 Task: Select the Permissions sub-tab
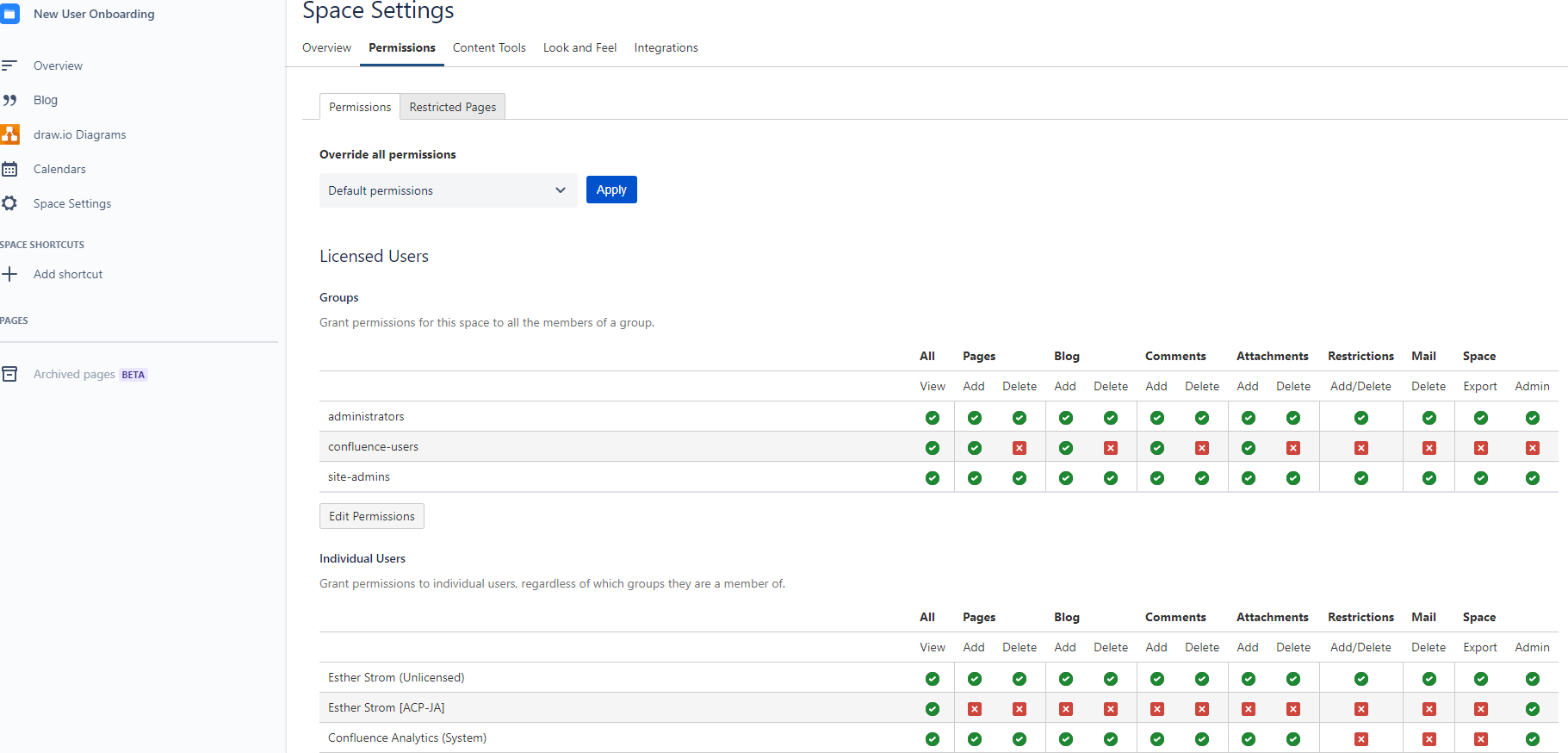coord(360,107)
